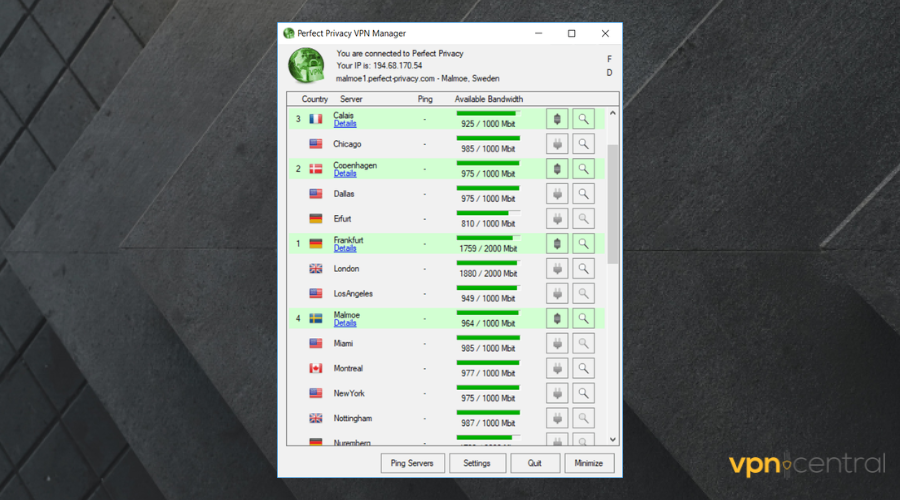Connect to NewYork server plug icon
This screenshot has height=500, width=900.
(557, 394)
